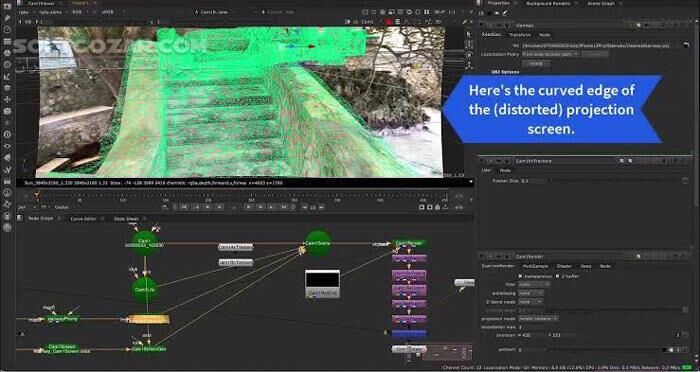Open the Transform tab in Stairway properties
This screenshot has height=372, width=700.
pos(520,34)
